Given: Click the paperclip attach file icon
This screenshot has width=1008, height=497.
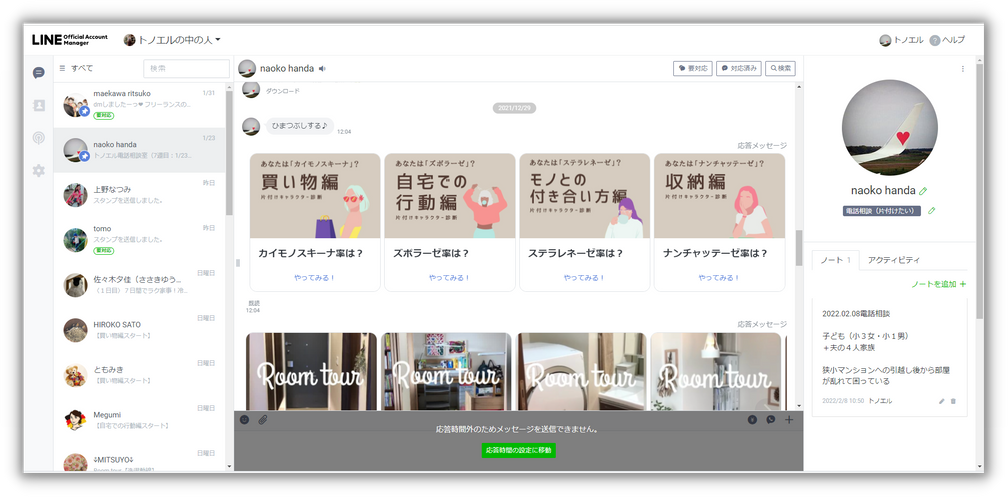Looking at the screenshot, I should click(262, 419).
